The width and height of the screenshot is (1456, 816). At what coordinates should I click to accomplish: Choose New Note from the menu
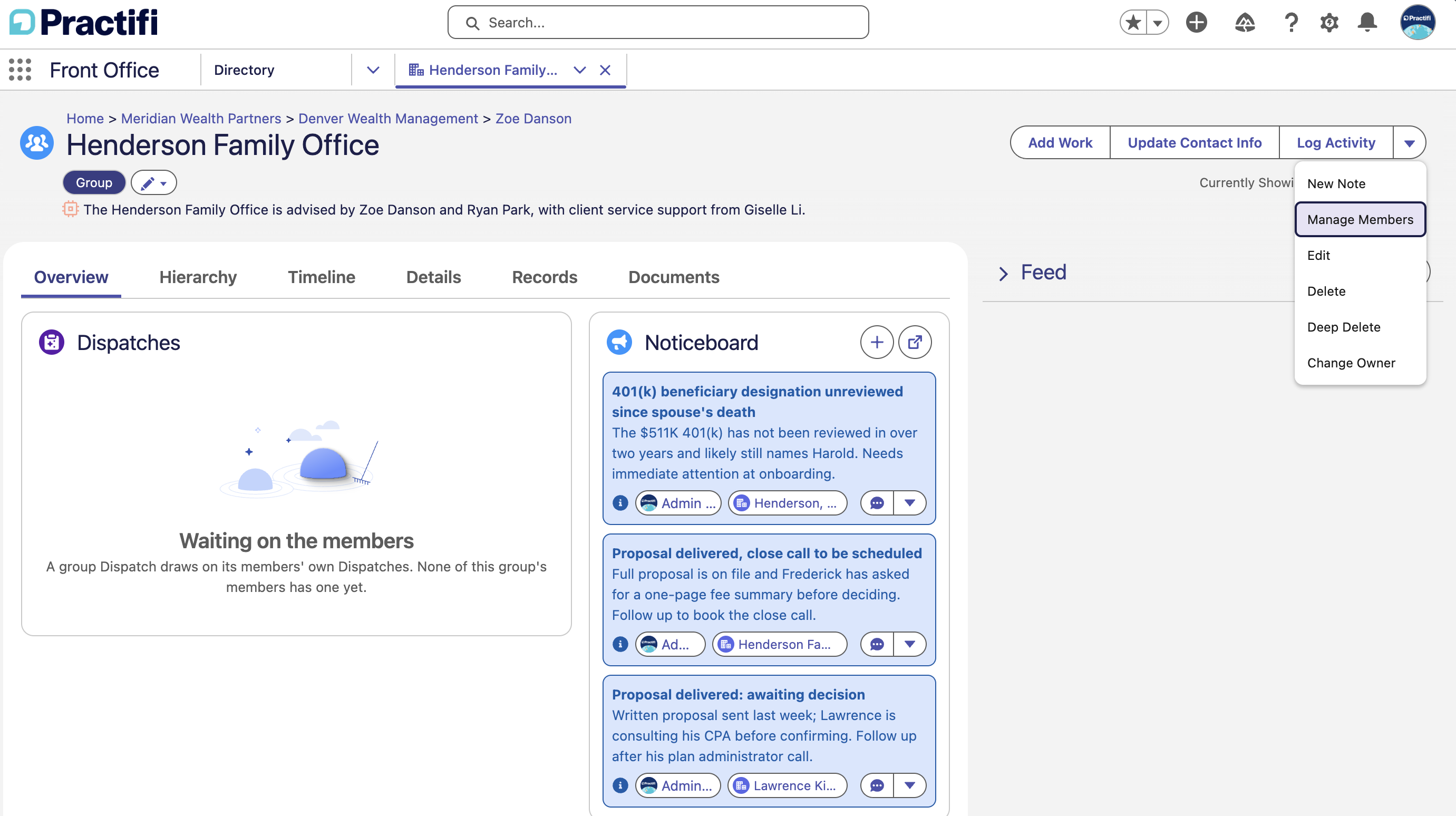(1360, 183)
